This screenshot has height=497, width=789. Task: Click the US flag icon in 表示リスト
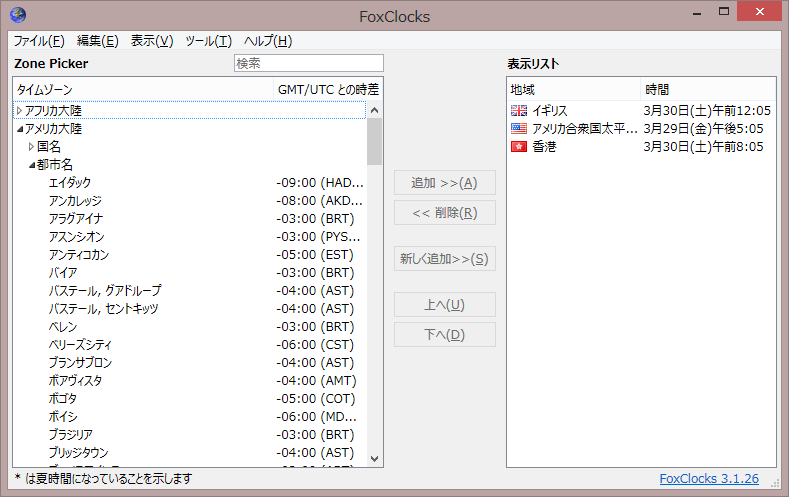point(518,129)
